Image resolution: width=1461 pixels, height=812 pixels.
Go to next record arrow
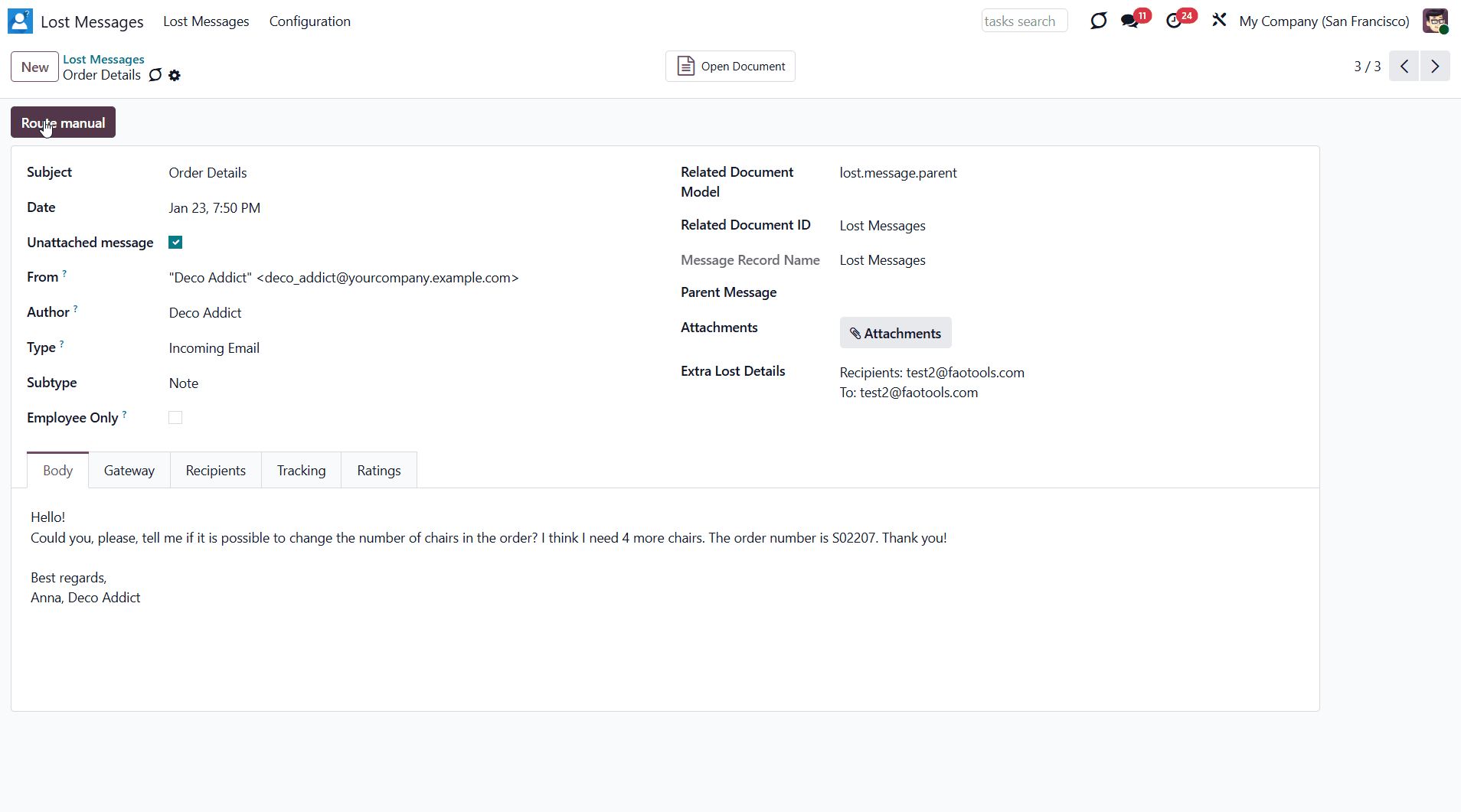[1435, 67]
